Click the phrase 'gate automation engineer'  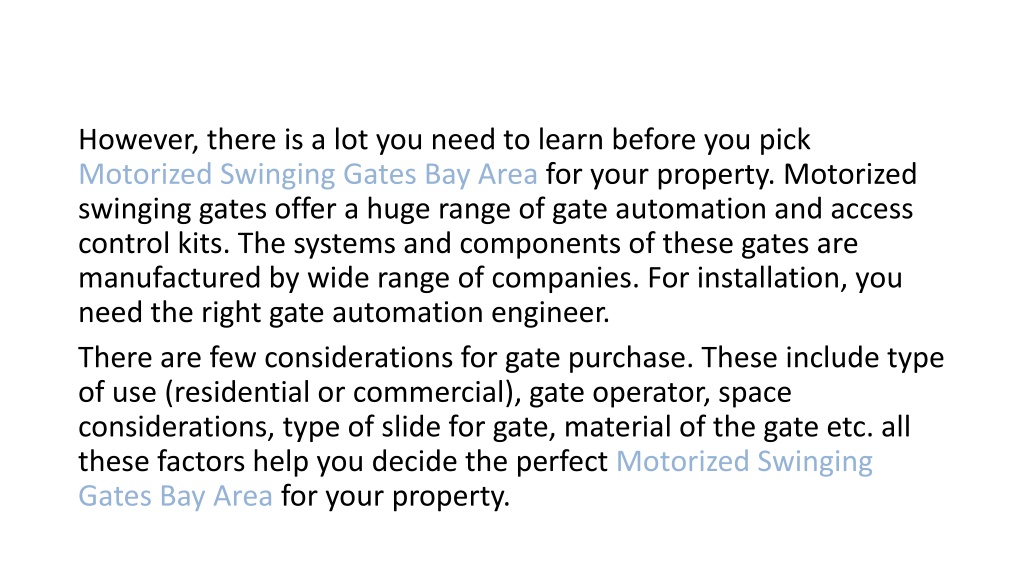[x=439, y=313]
